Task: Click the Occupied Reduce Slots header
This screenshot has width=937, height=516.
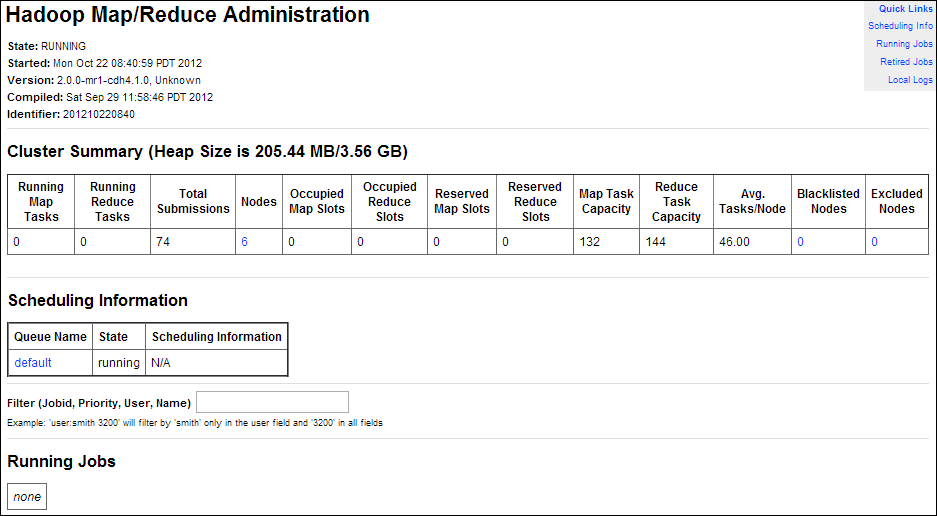Action: (390, 201)
